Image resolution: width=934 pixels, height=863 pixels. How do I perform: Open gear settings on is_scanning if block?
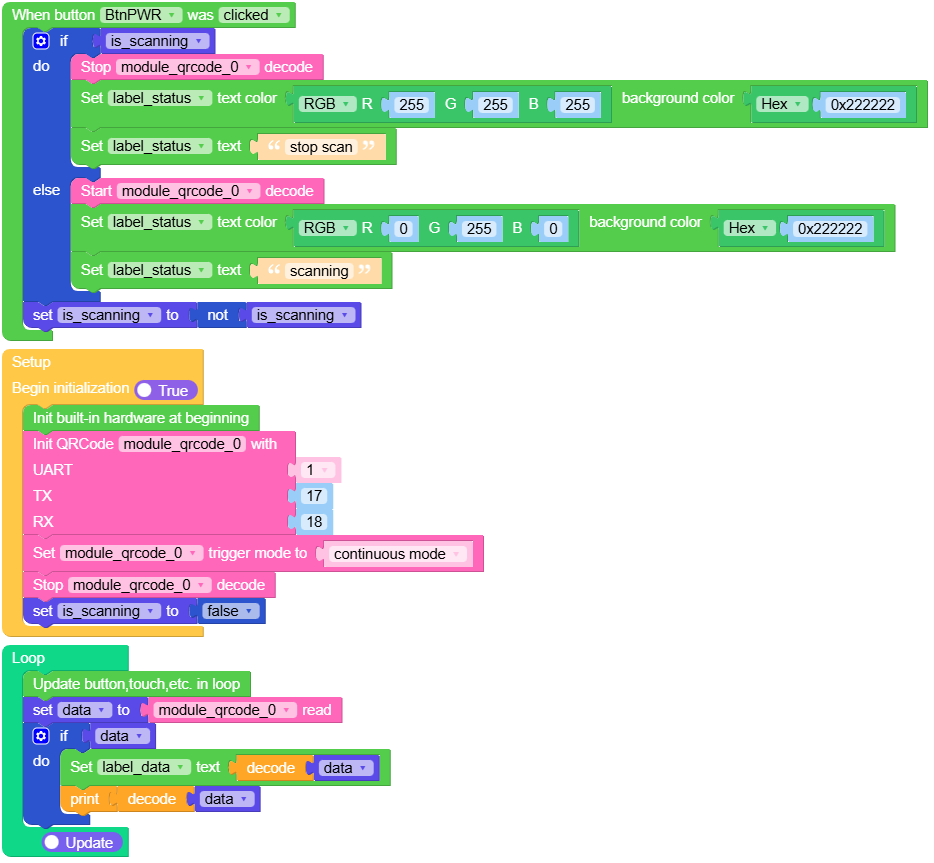click(x=41, y=41)
